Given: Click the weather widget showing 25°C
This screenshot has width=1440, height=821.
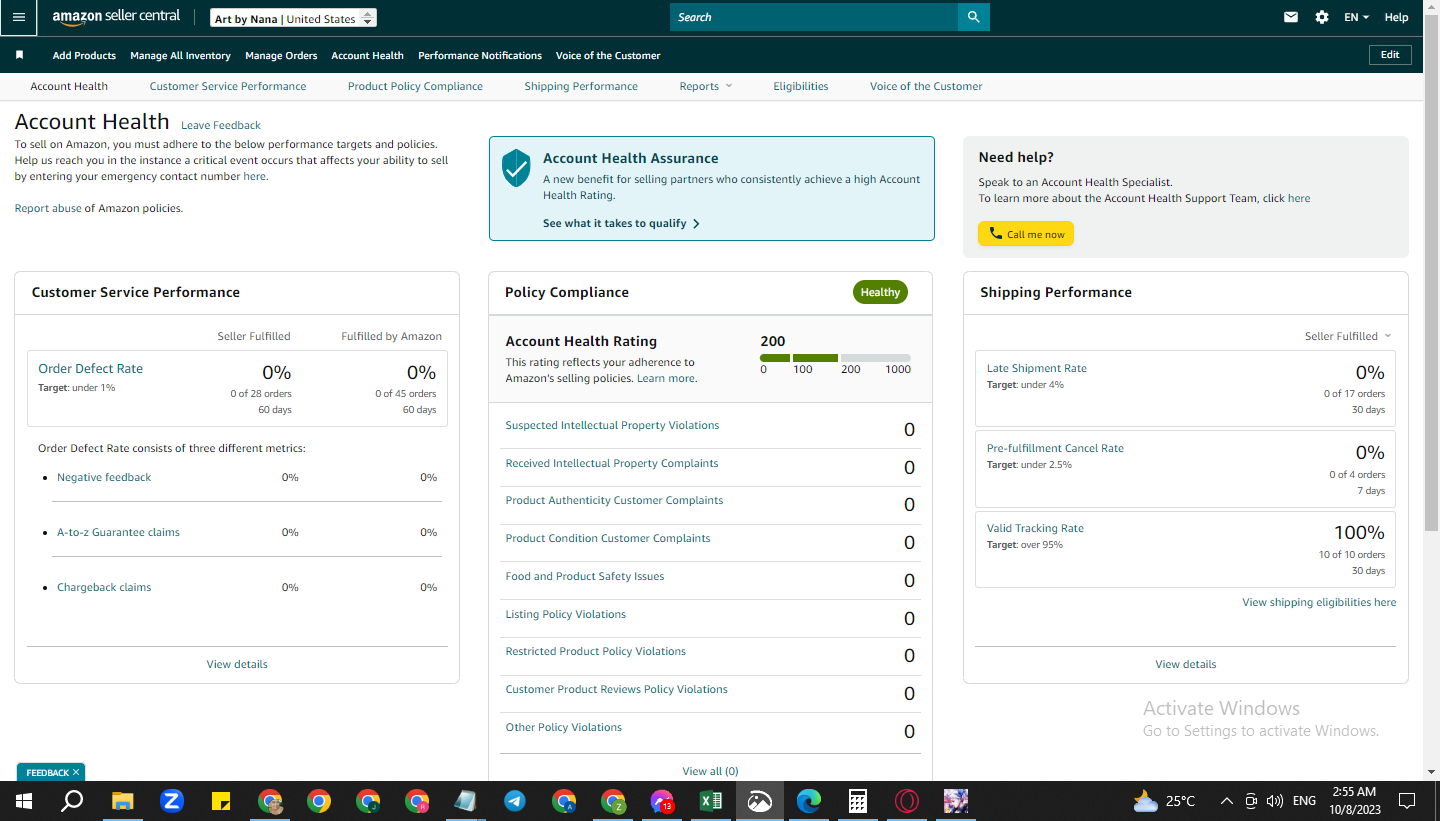Looking at the screenshot, I should [x=1164, y=801].
